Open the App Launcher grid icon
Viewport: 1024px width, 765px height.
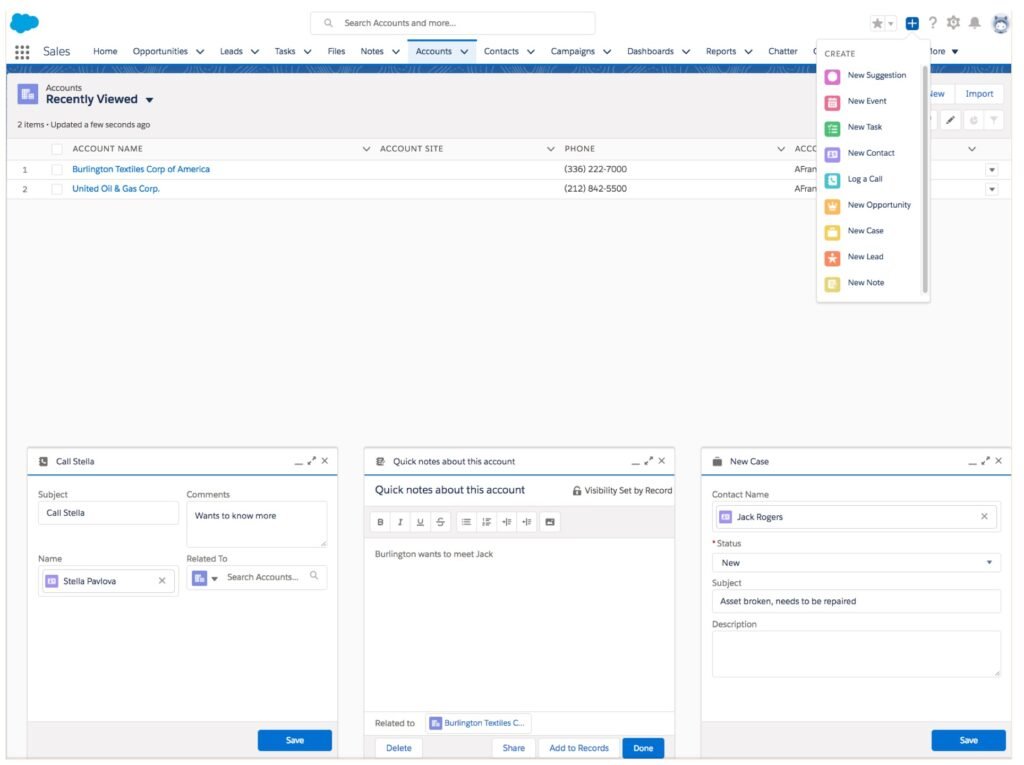[x=22, y=52]
